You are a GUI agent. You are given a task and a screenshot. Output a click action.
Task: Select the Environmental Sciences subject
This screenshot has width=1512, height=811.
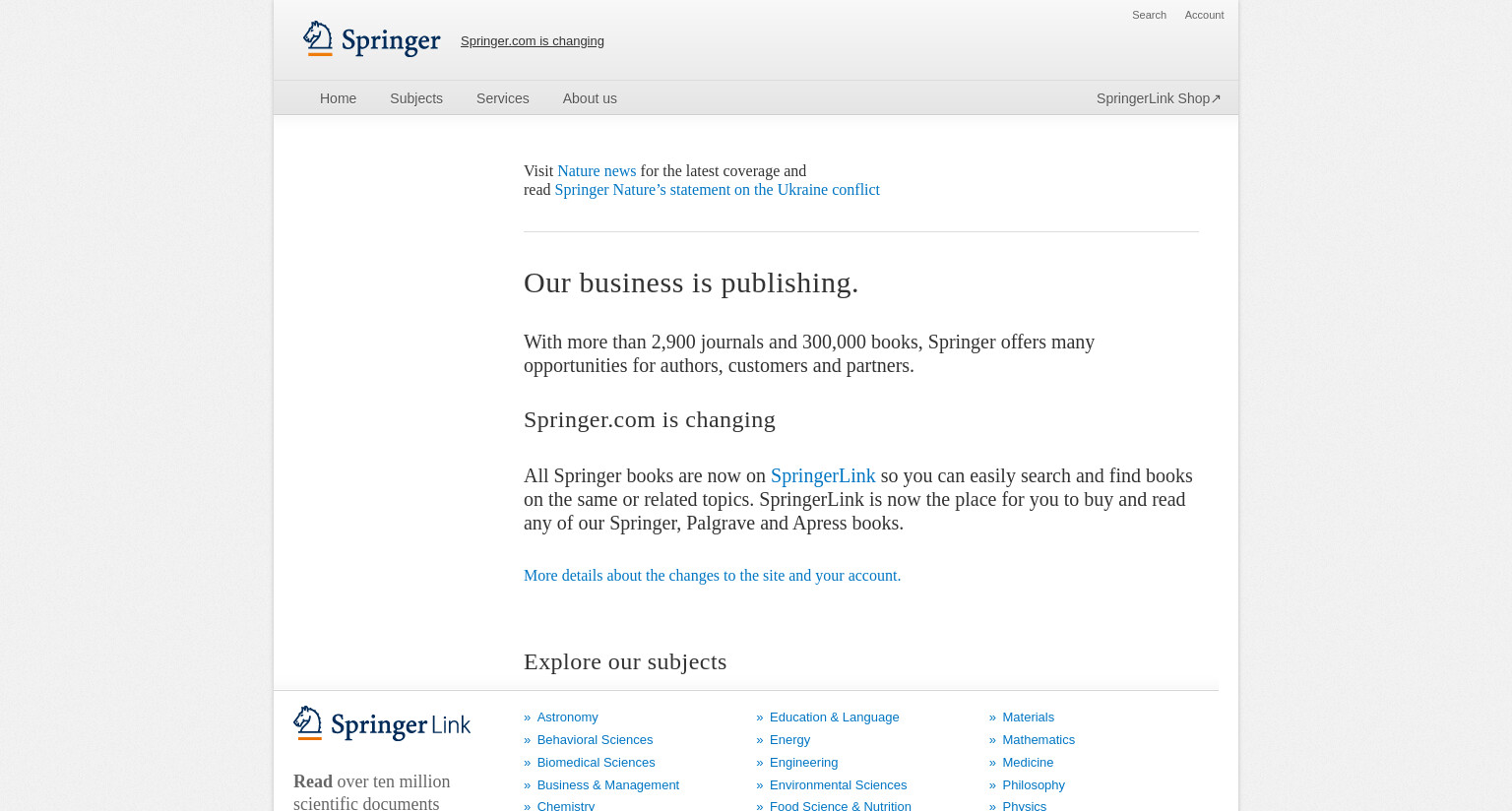838,784
